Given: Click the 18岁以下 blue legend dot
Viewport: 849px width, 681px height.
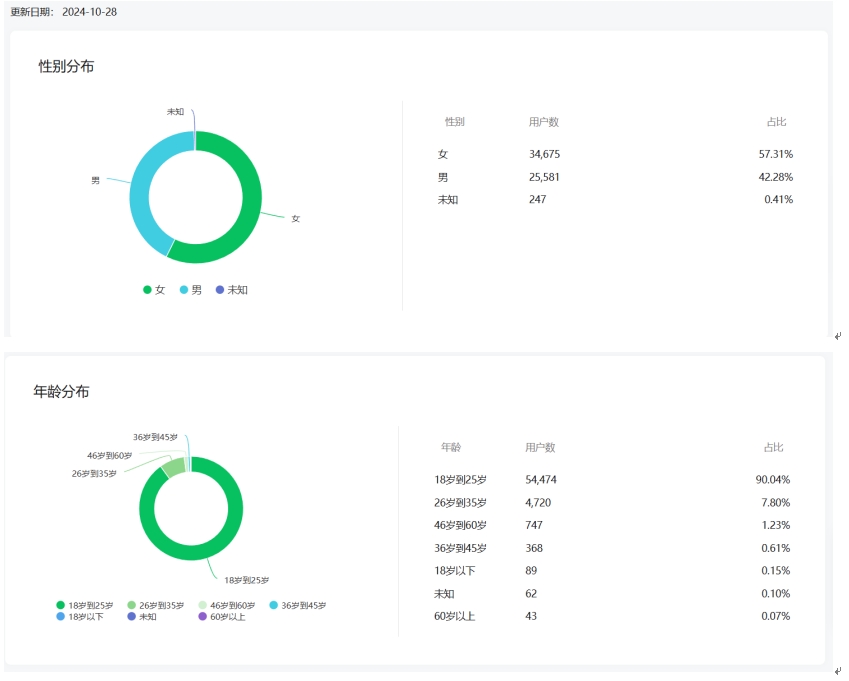Looking at the screenshot, I should point(60,617).
